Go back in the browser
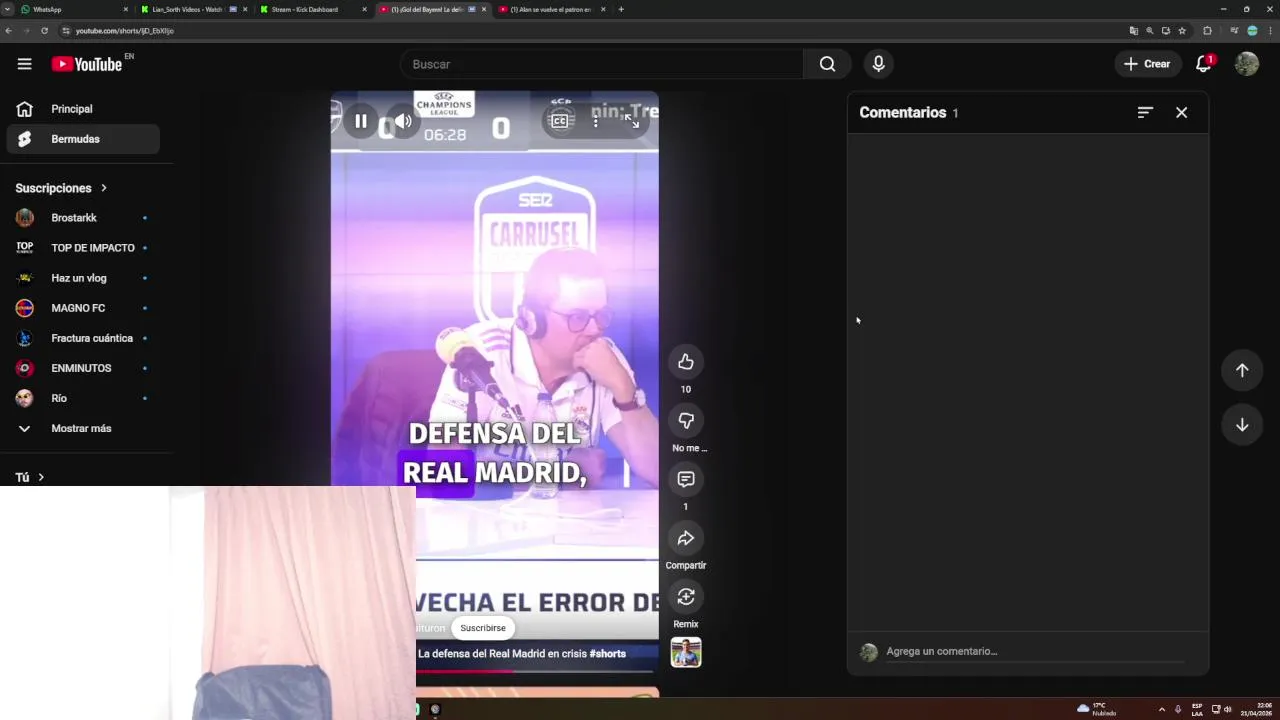This screenshot has width=1280, height=720. click(8, 31)
